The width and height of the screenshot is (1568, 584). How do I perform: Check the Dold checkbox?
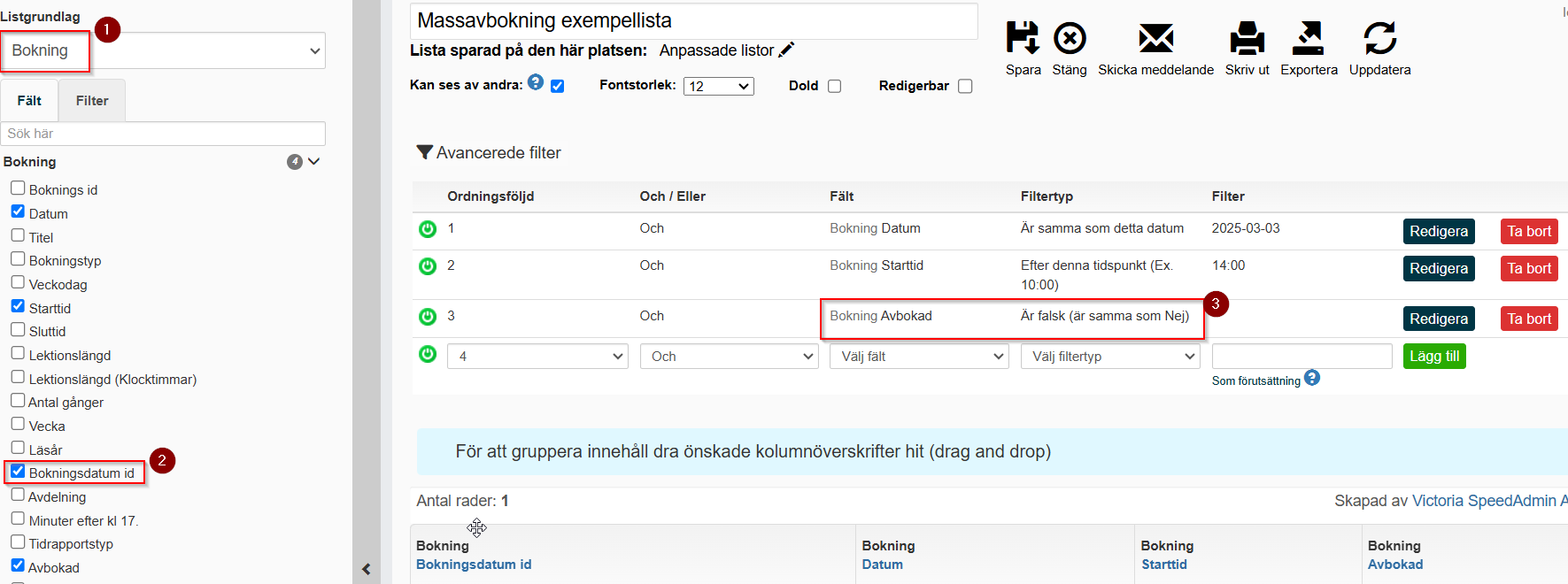tap(834, 86)
